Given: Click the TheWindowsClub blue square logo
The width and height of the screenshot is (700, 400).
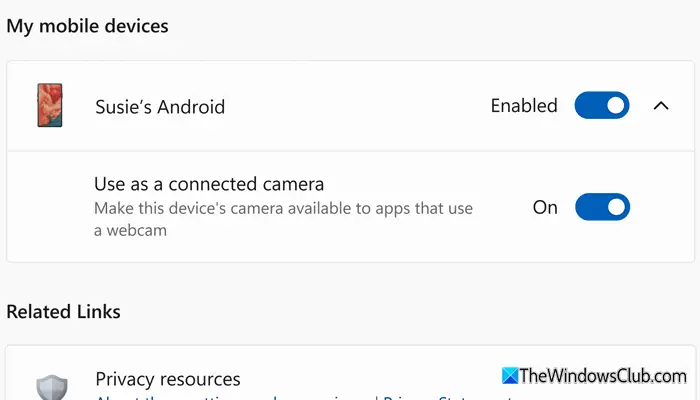Looking at the screenshot, I should [x=509, y=376].
